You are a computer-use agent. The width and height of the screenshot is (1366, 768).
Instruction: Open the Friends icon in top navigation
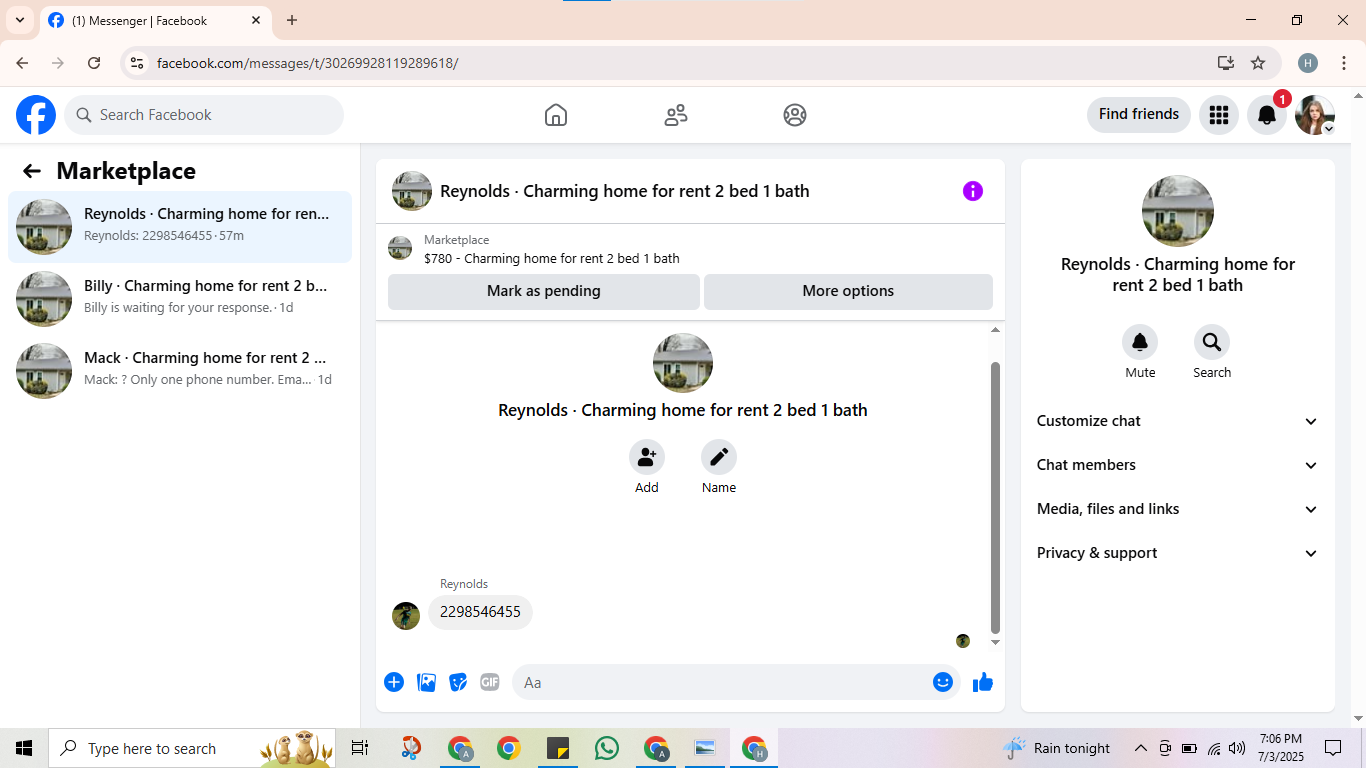(676, 115)
